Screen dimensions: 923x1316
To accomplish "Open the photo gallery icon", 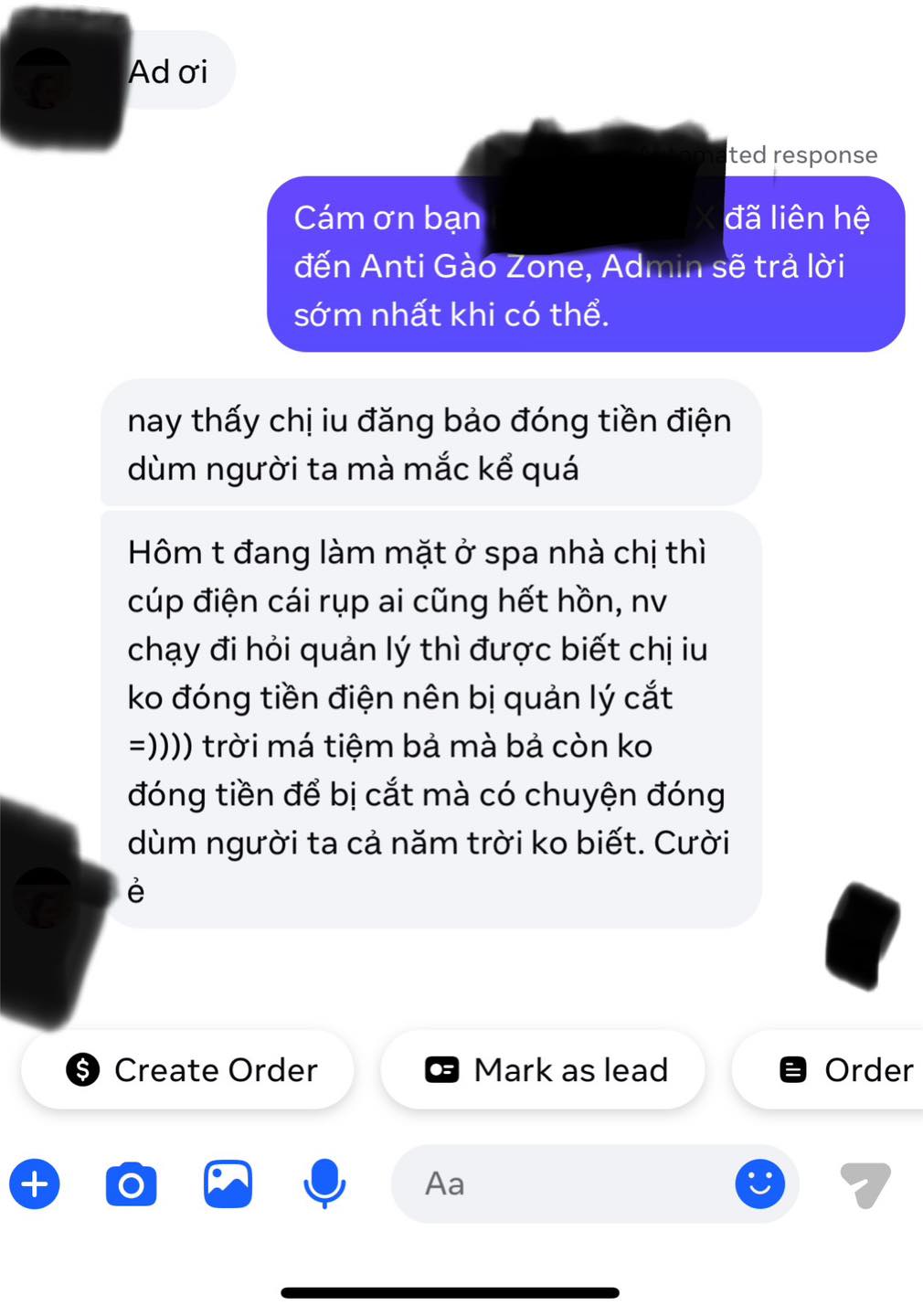I will [228, 1183].
